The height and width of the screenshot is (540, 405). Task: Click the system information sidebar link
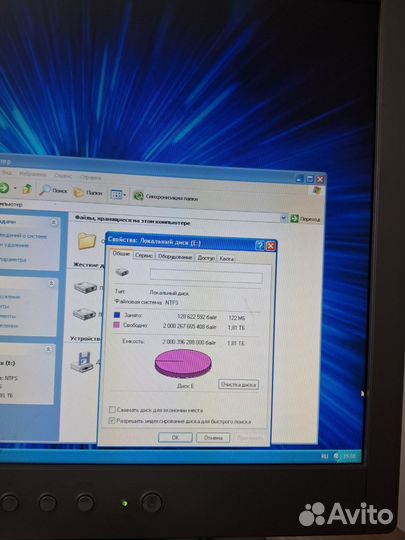[23, 236]
